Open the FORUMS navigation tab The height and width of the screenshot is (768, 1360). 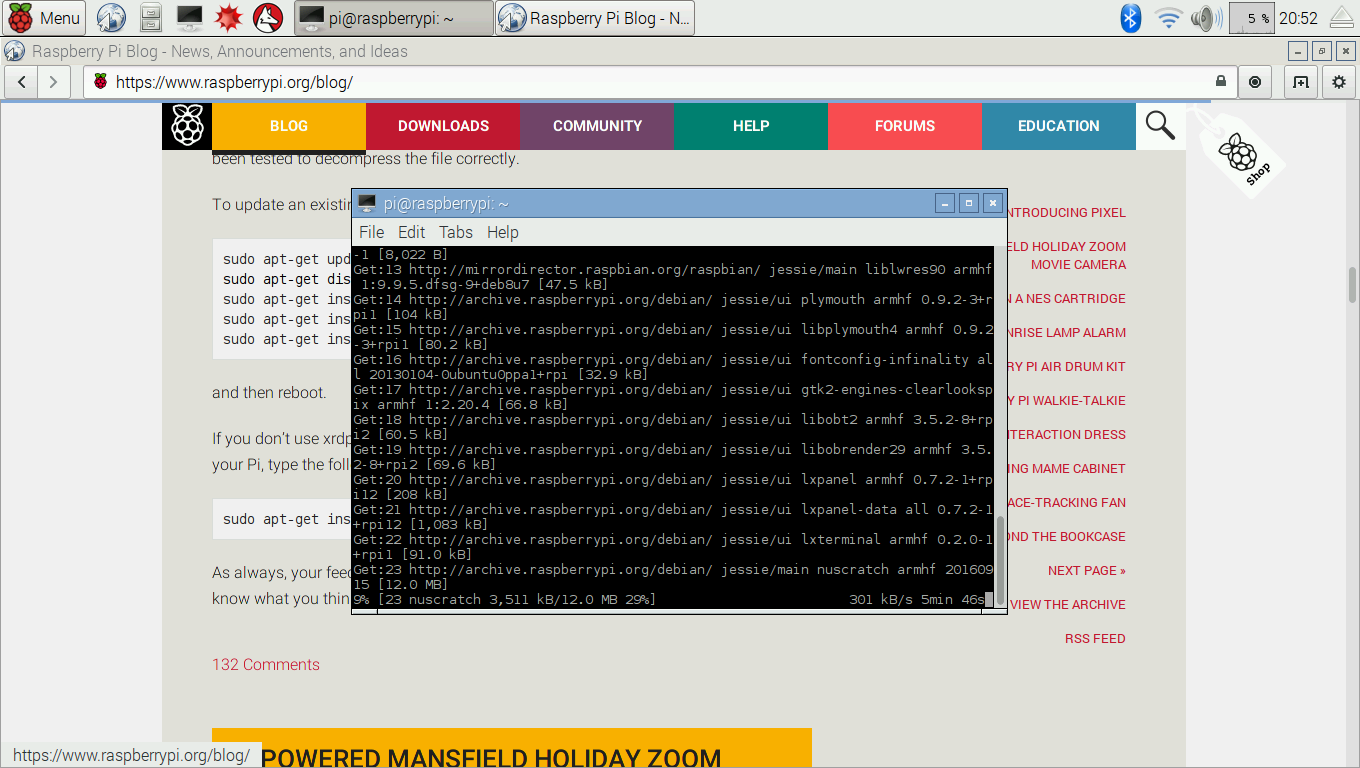[905, 126]
